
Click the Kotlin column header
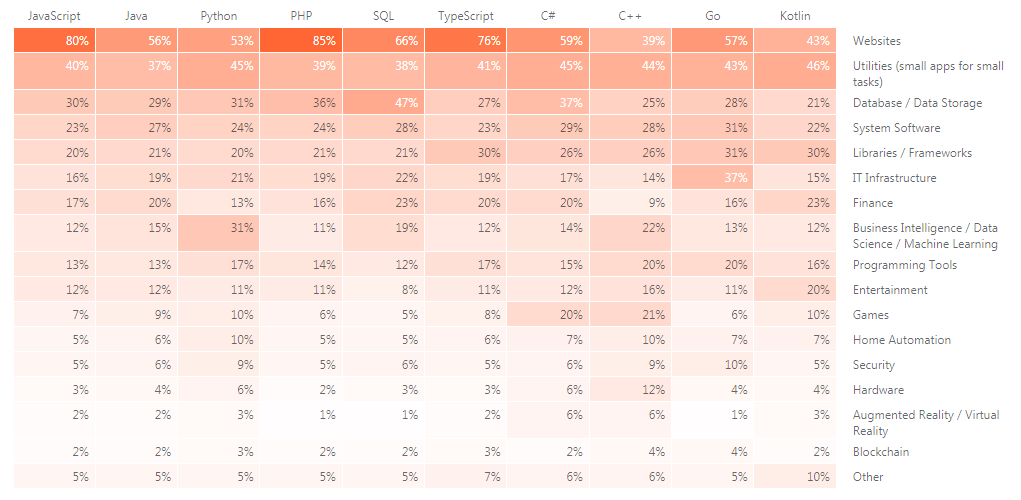[x=794, y=16]
